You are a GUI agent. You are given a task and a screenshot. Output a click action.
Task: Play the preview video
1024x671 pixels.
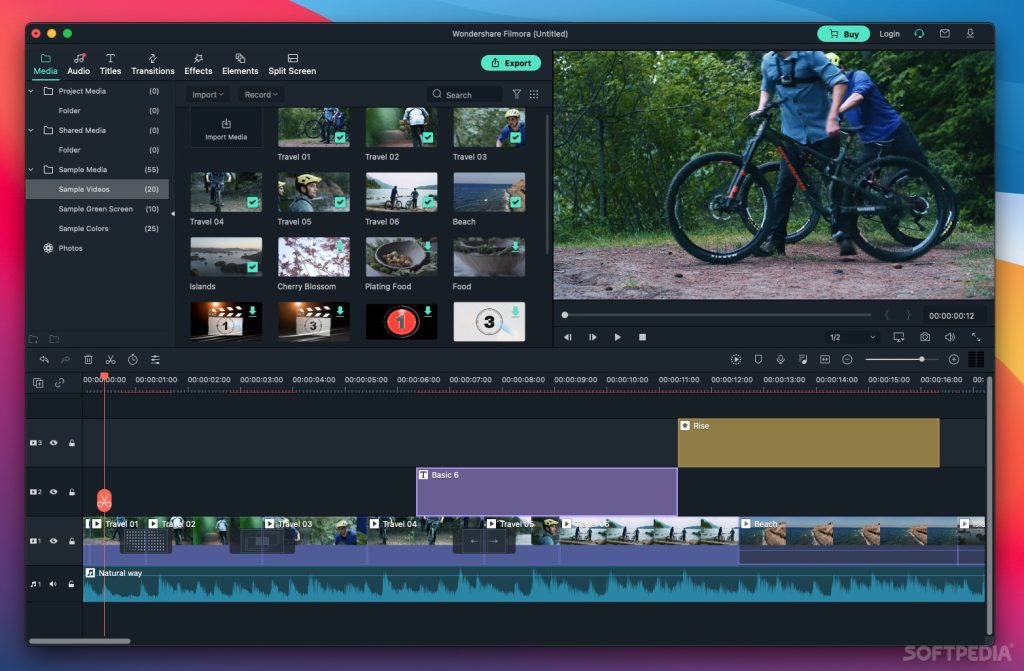coord(617,337)
